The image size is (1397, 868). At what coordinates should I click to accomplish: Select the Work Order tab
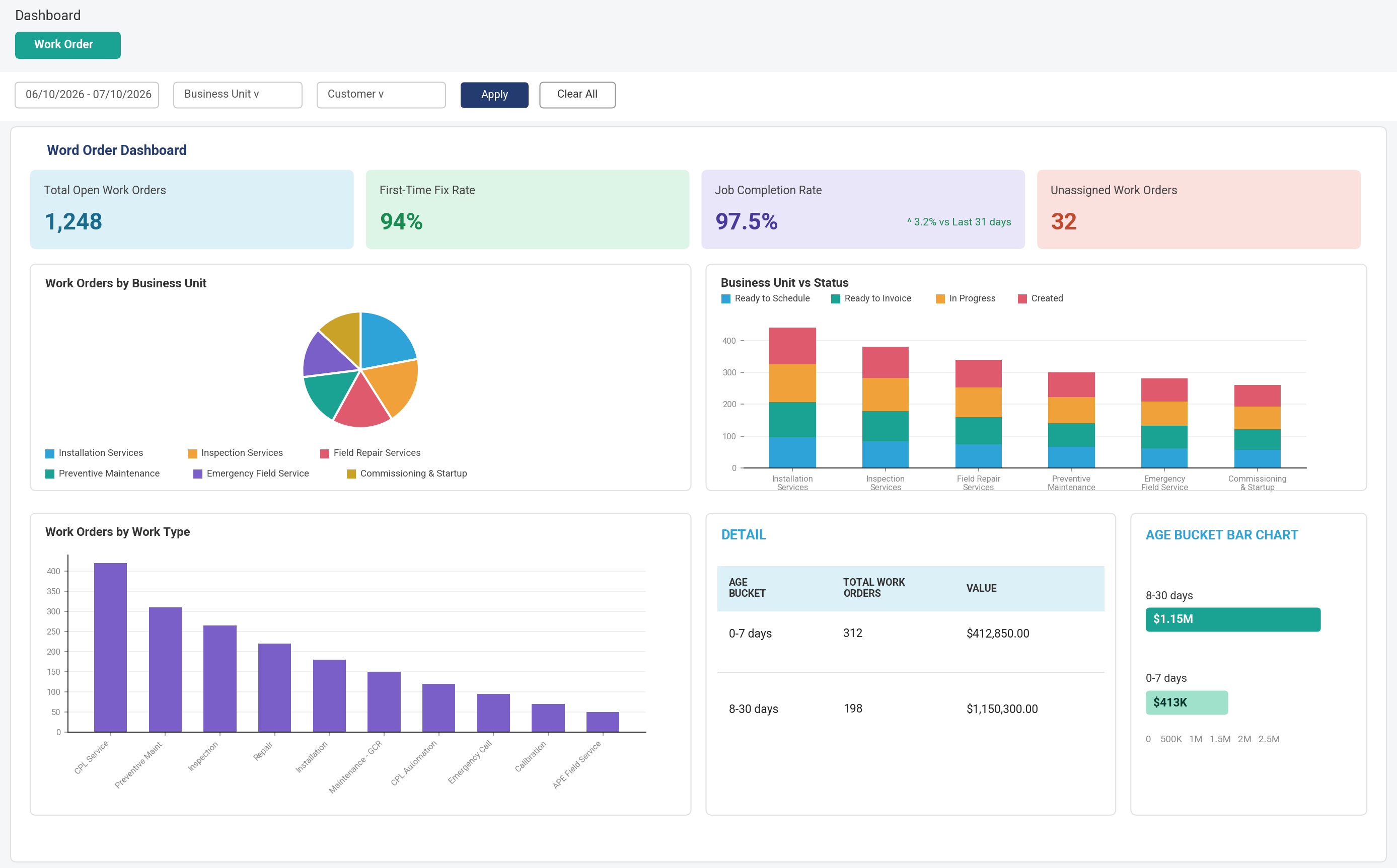68,45
